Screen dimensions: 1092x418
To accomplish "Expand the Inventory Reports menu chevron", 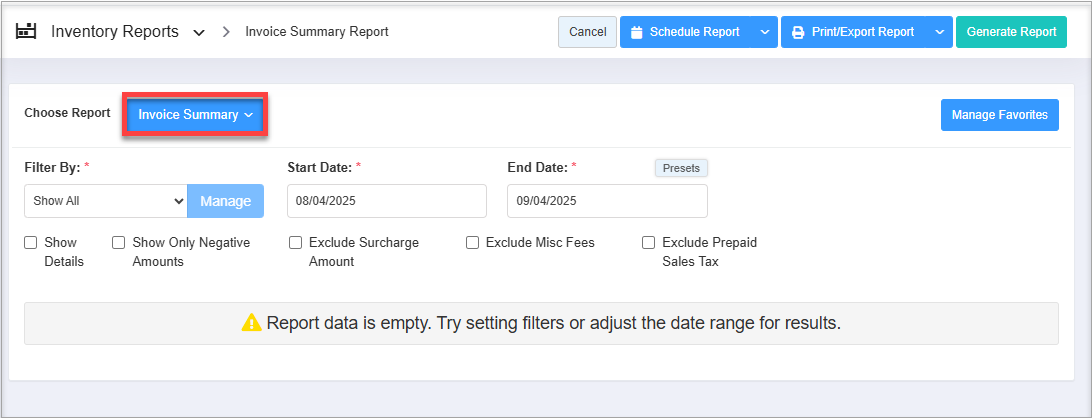I will pyautogui.click(x=199, y=32).
